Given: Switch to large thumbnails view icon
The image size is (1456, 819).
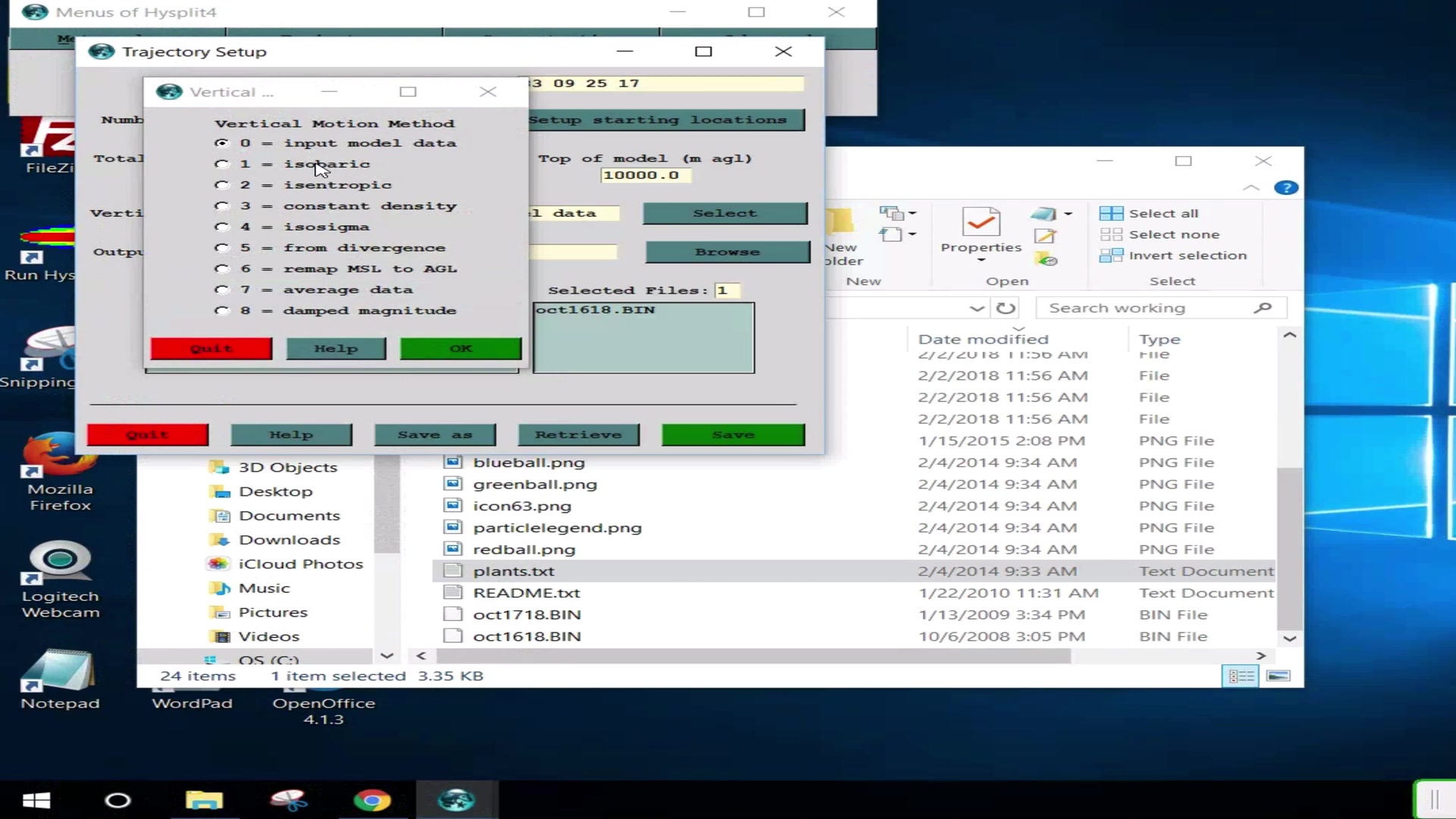Looking at the screenshot, I should (1278, 676).
